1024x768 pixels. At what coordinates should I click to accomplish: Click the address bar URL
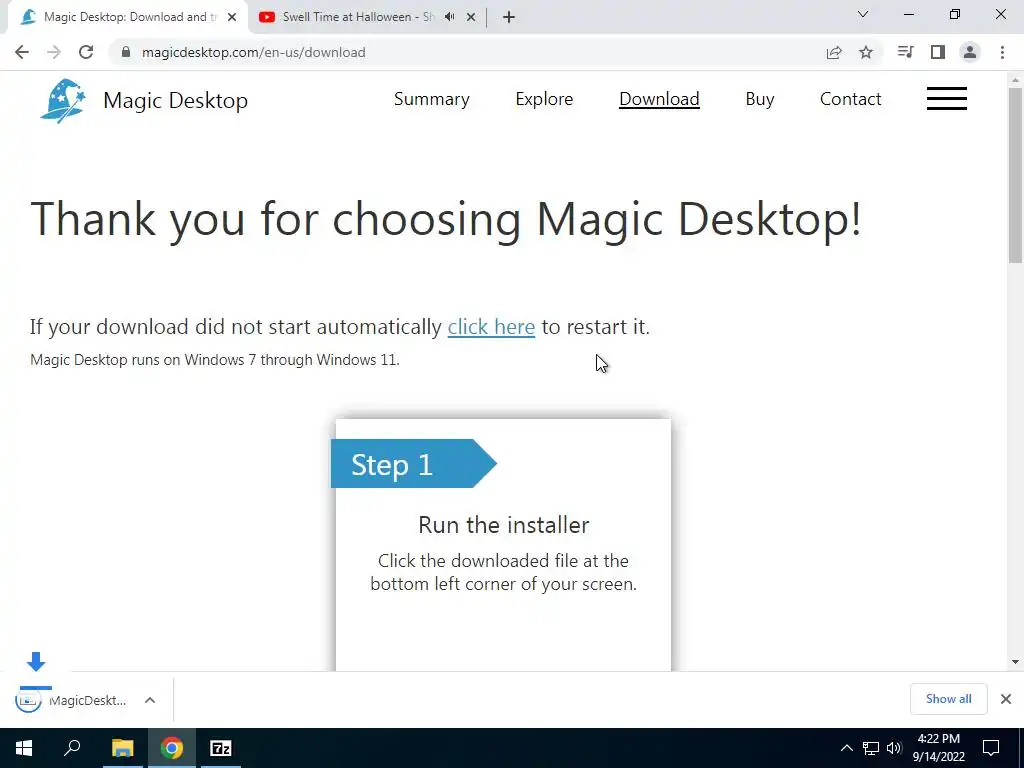(x=253, y=52)
